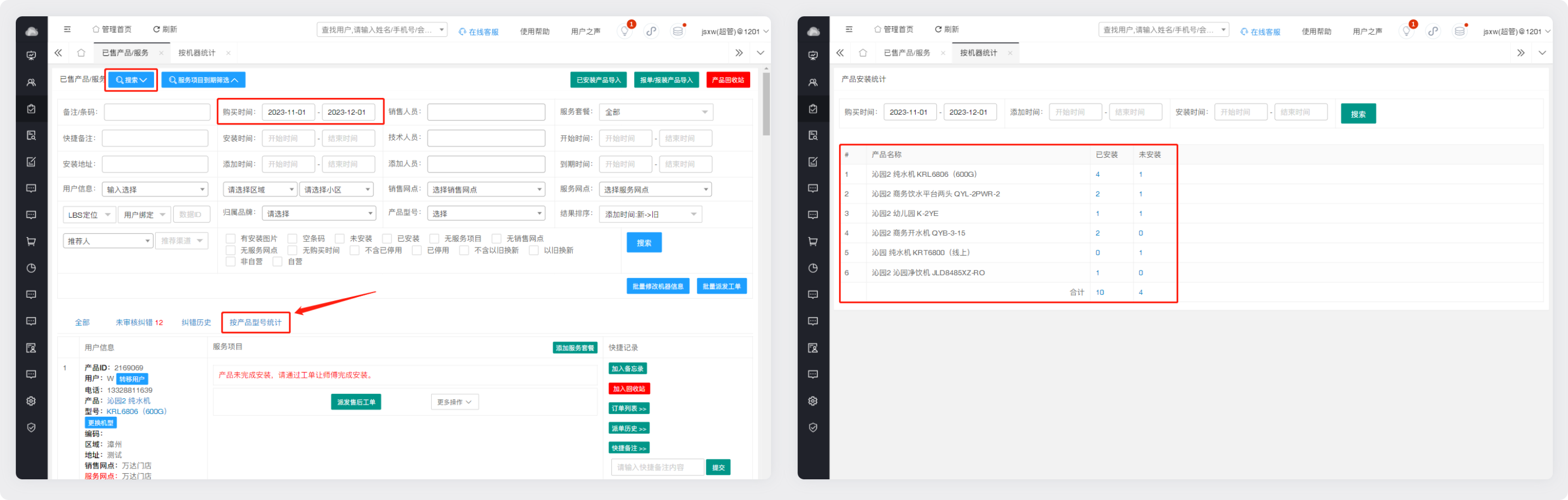This screenshot has width=1568, height=500.
Task: Open 服务套餐 dropdown showing 全部
Action: click(x=656, y=112)
